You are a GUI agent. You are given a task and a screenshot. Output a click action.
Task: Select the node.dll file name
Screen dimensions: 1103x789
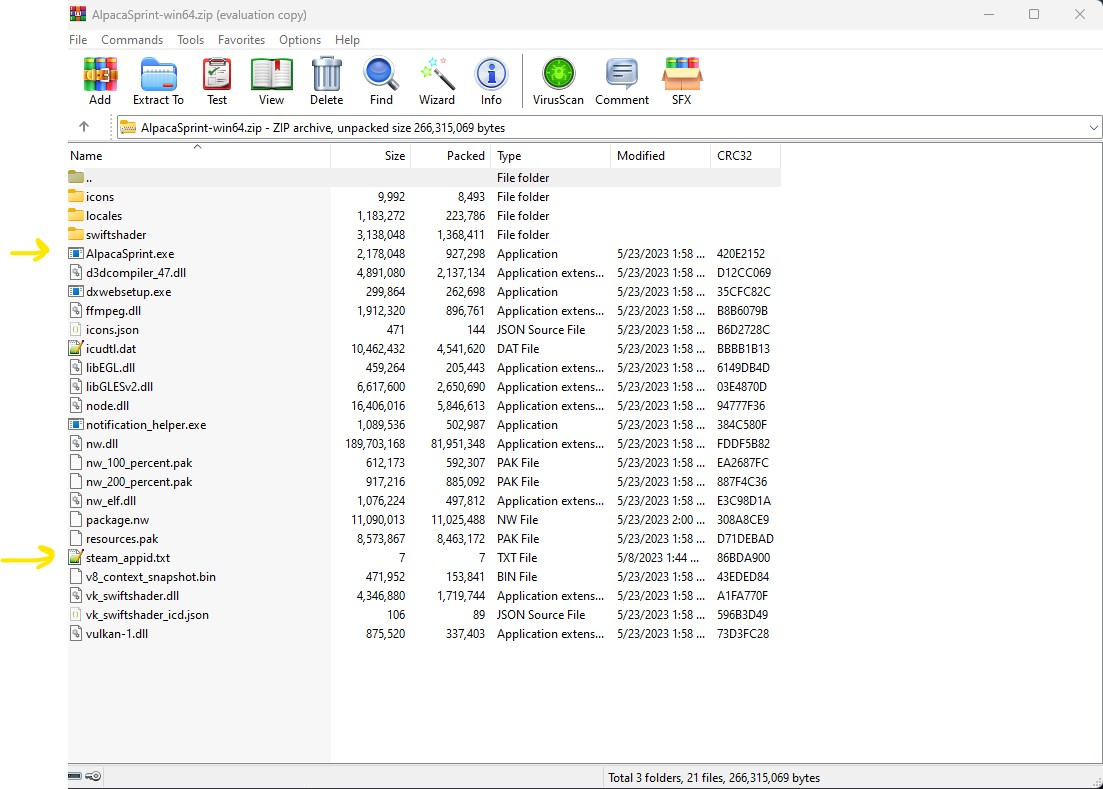(x=107, y=405)
